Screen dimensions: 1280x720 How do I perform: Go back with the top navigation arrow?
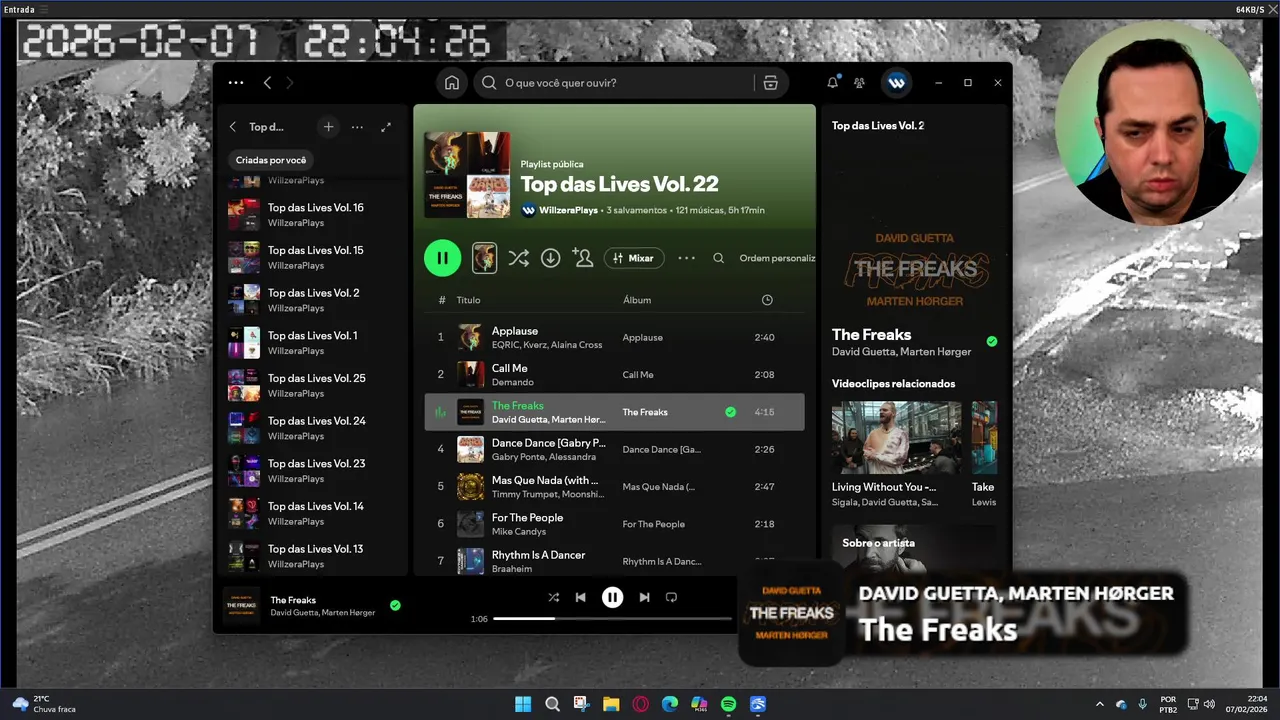[267, 83]
